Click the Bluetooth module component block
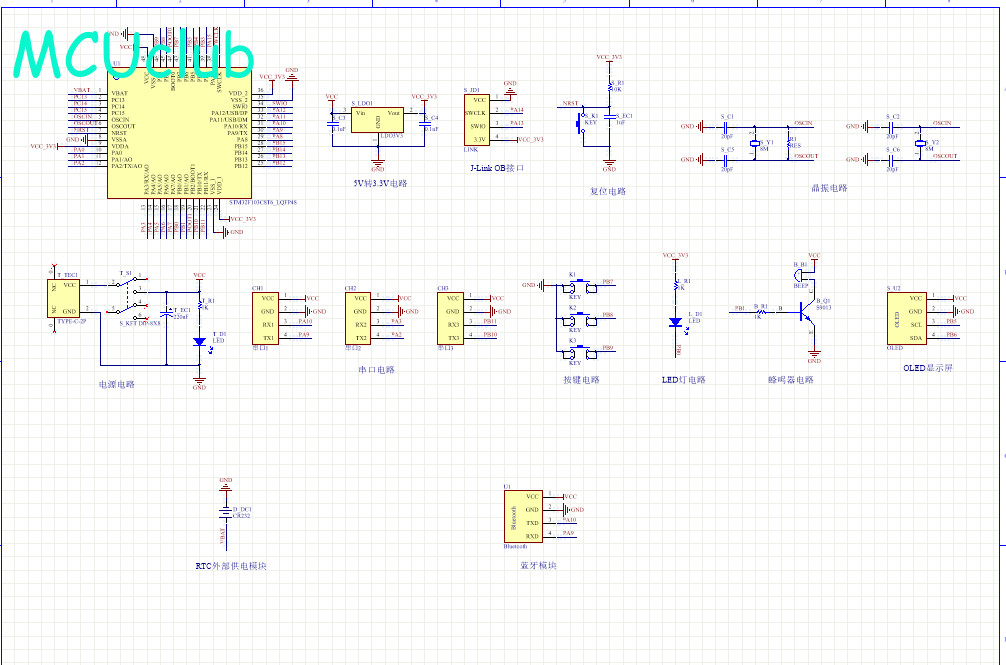This screenshot has width=1006, height=665. [x=522, y=517]
